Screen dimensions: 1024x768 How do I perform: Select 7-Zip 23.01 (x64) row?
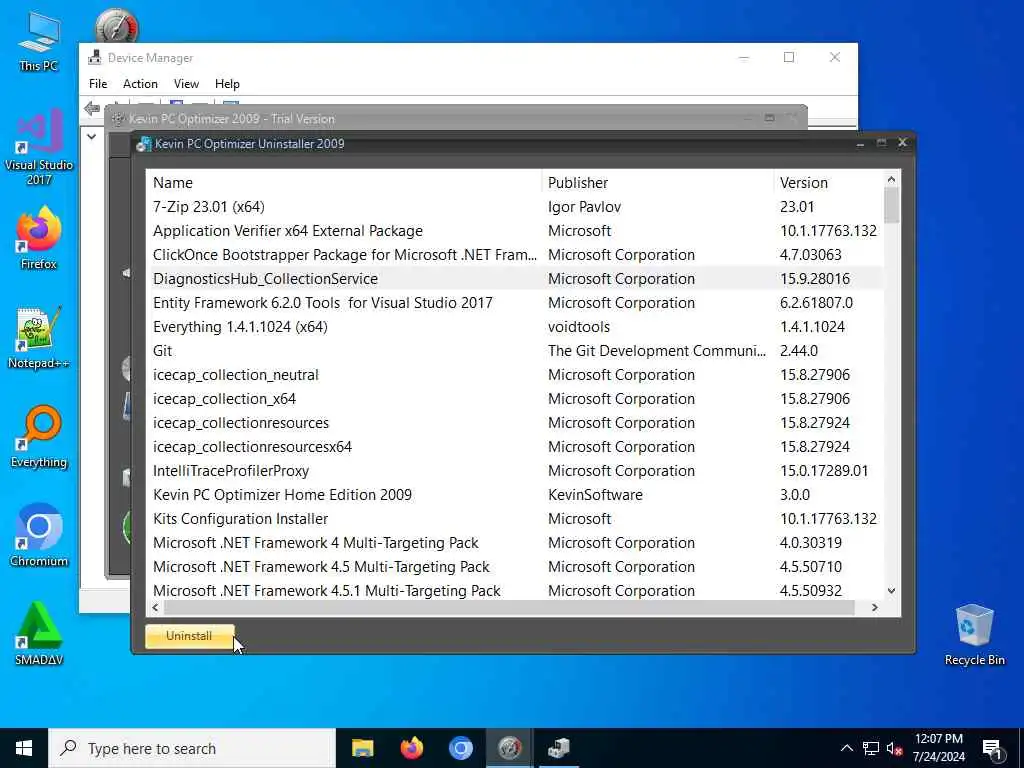coord(515,207)
